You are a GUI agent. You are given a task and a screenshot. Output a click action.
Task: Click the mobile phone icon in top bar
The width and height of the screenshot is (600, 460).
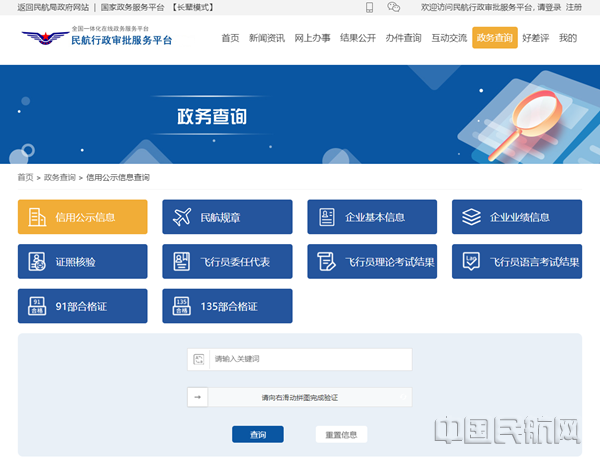click(369, 7)
